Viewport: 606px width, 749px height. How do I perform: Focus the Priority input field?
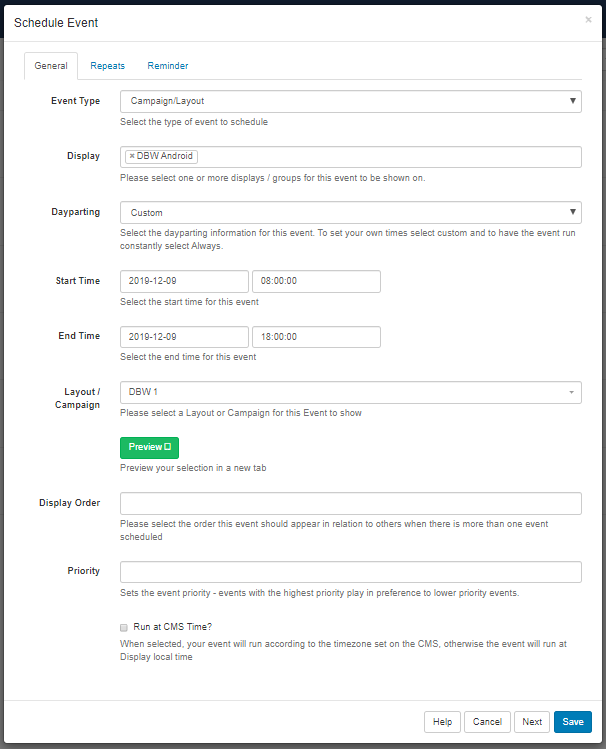pos(351,572)
